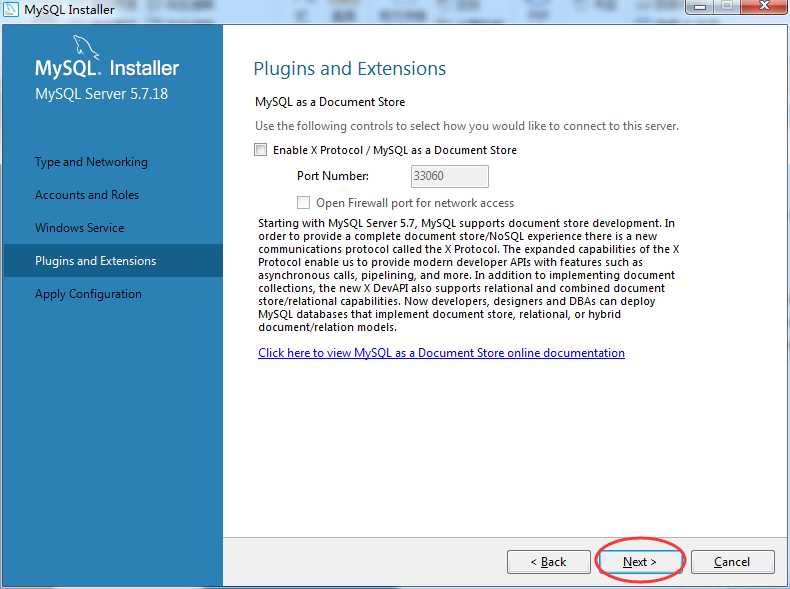
Task: Click the 'Plugins and Extensions' page heading
Action: click(350, 69)
